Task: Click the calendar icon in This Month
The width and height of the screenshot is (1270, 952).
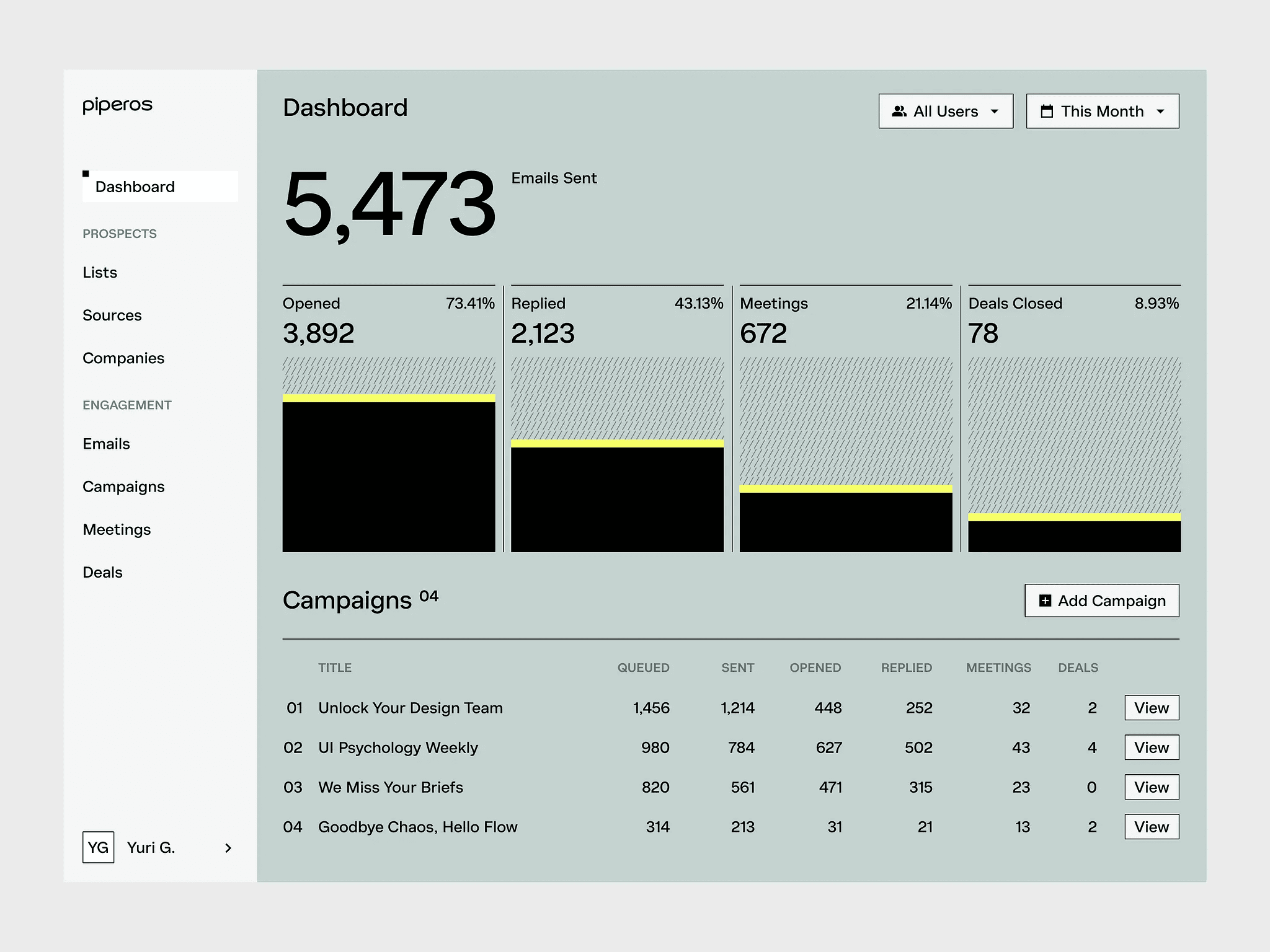Action: (x=1047, y=112)
